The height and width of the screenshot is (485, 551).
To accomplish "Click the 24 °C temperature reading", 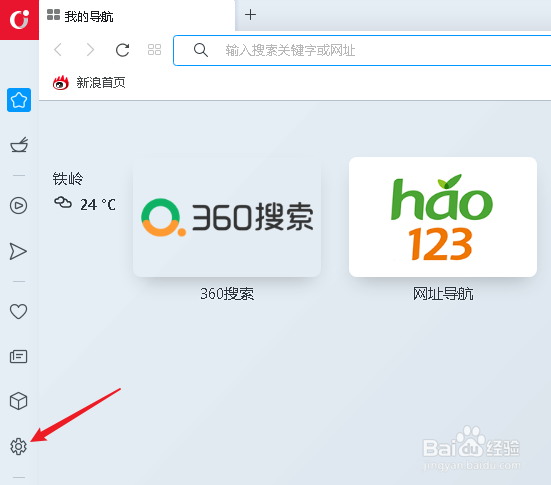I will (98, 205).
